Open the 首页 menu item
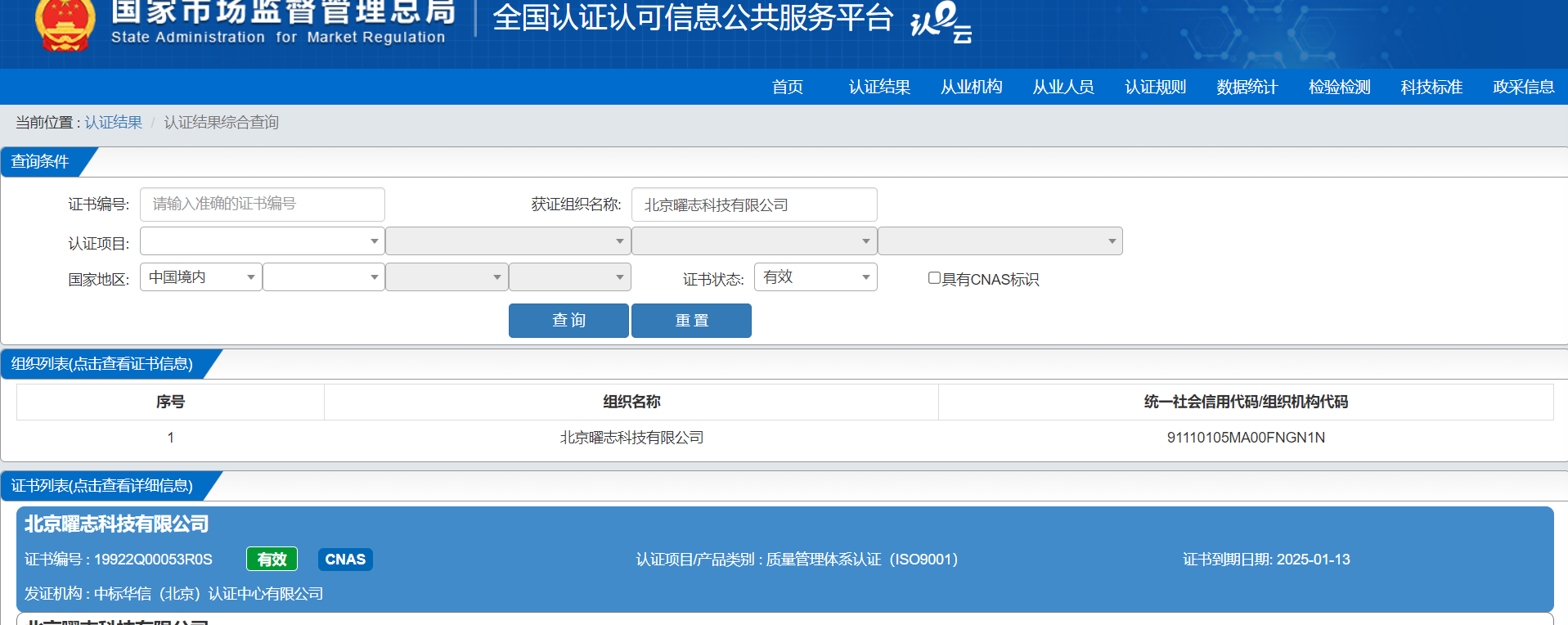Screen dimensions: 1568x625 click(788, 87)
